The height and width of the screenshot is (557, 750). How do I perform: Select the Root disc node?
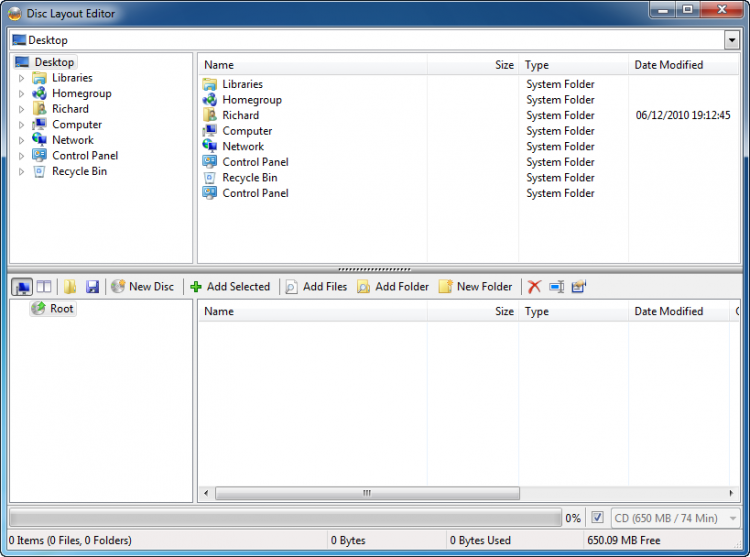click(61, 309)
